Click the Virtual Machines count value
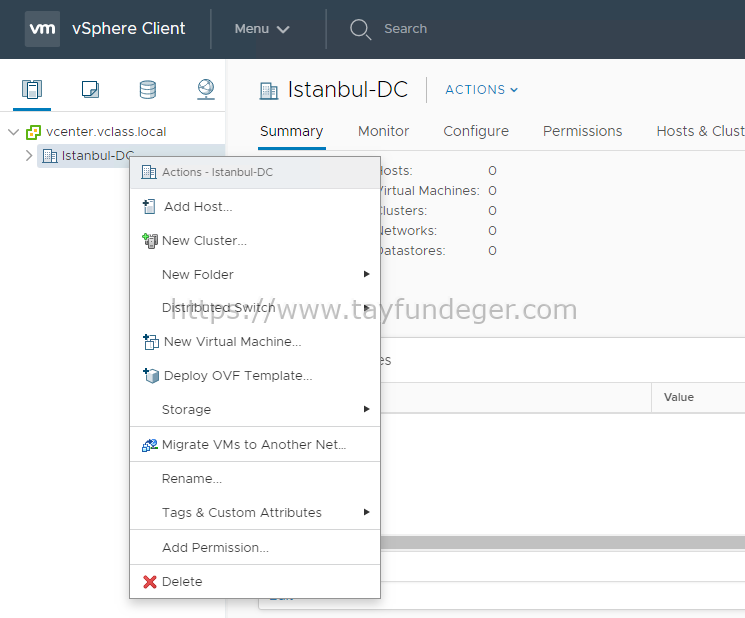 point(492,190)
